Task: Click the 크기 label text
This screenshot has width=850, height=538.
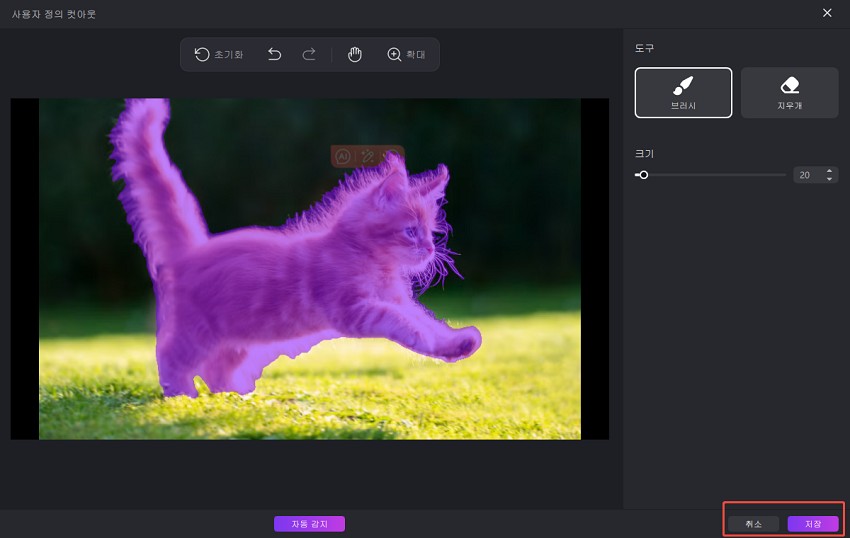Action: coord(644,153)
